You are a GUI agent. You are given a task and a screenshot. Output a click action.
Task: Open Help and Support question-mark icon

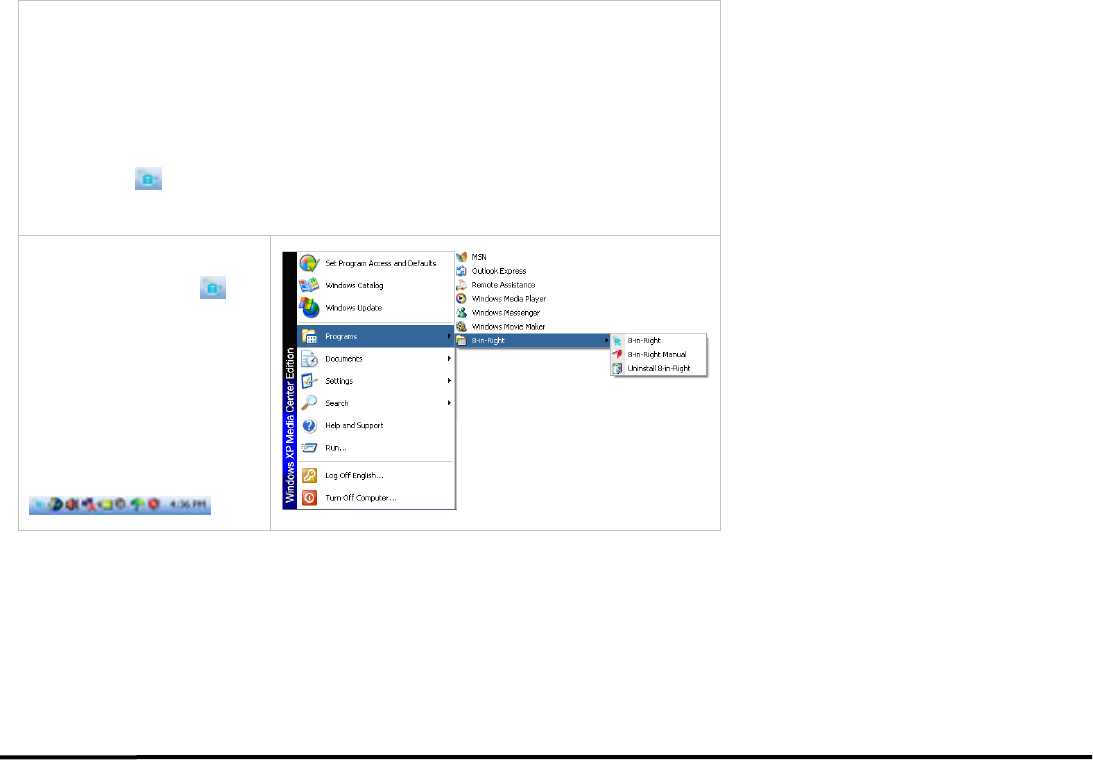[x=309, y=425]
